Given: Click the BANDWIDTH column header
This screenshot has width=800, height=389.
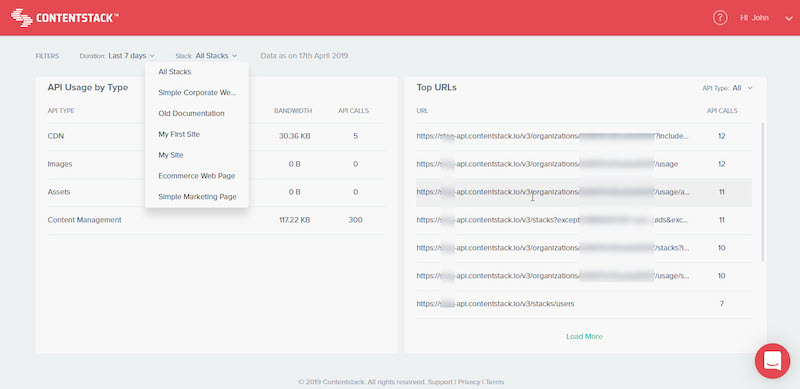Looking at the screenshot, I should point(293,111).
